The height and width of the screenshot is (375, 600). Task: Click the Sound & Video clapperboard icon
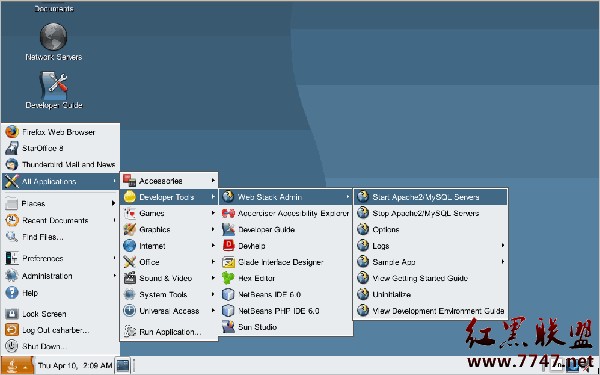click(130, 278)
